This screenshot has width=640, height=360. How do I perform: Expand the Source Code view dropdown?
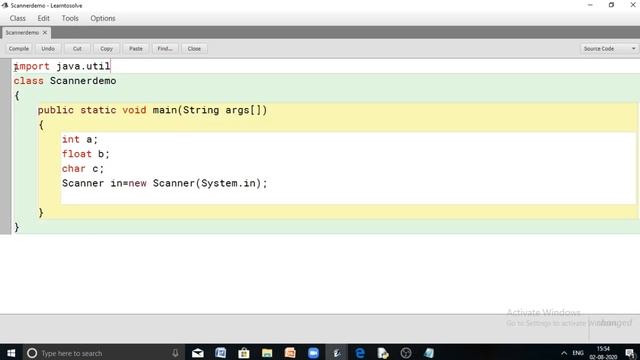click(x=609, y=49)
